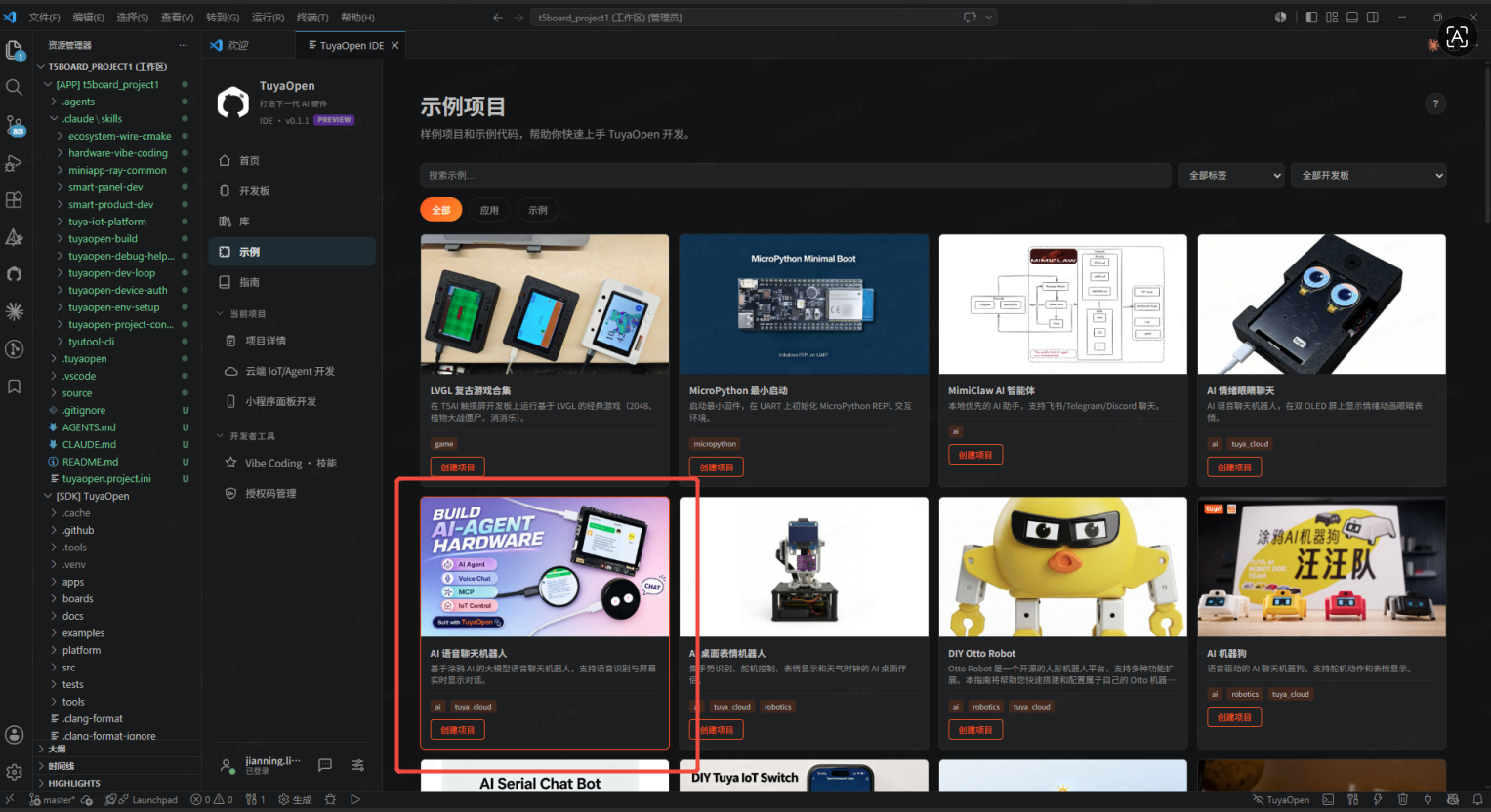
Task: Click the master* branch in status bar
Action: coord(53,799)
